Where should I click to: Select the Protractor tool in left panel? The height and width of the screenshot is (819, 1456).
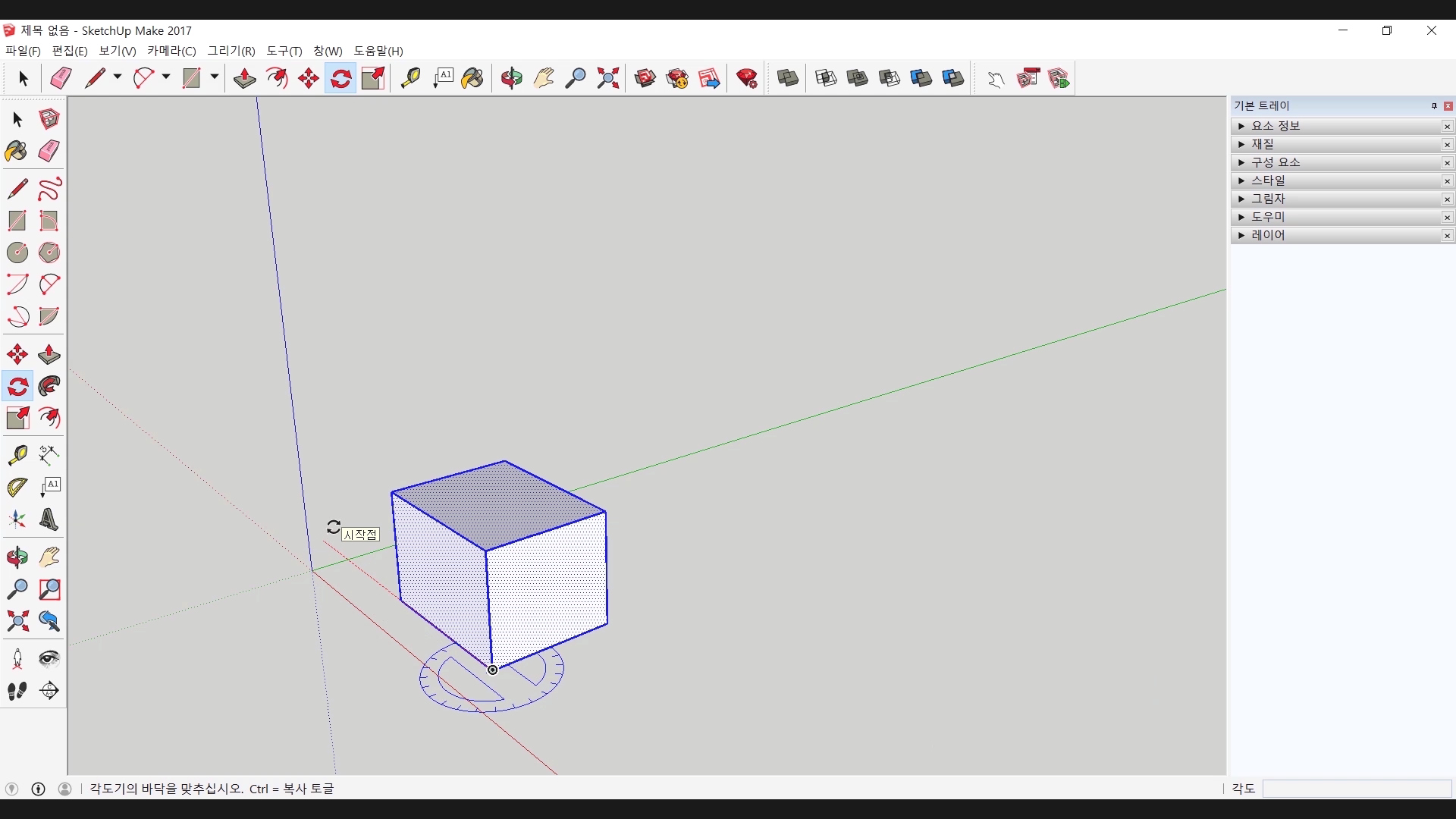pos(17,487)
